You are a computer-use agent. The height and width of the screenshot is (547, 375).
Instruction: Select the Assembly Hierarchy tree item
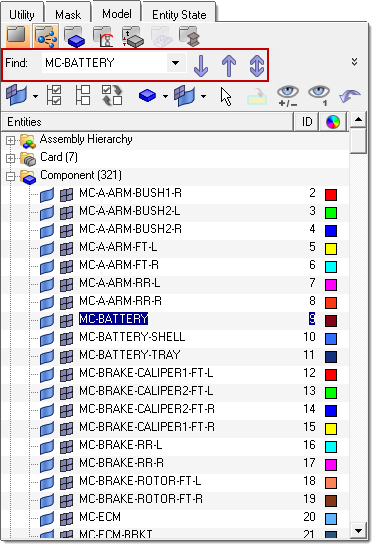point(86,139)
